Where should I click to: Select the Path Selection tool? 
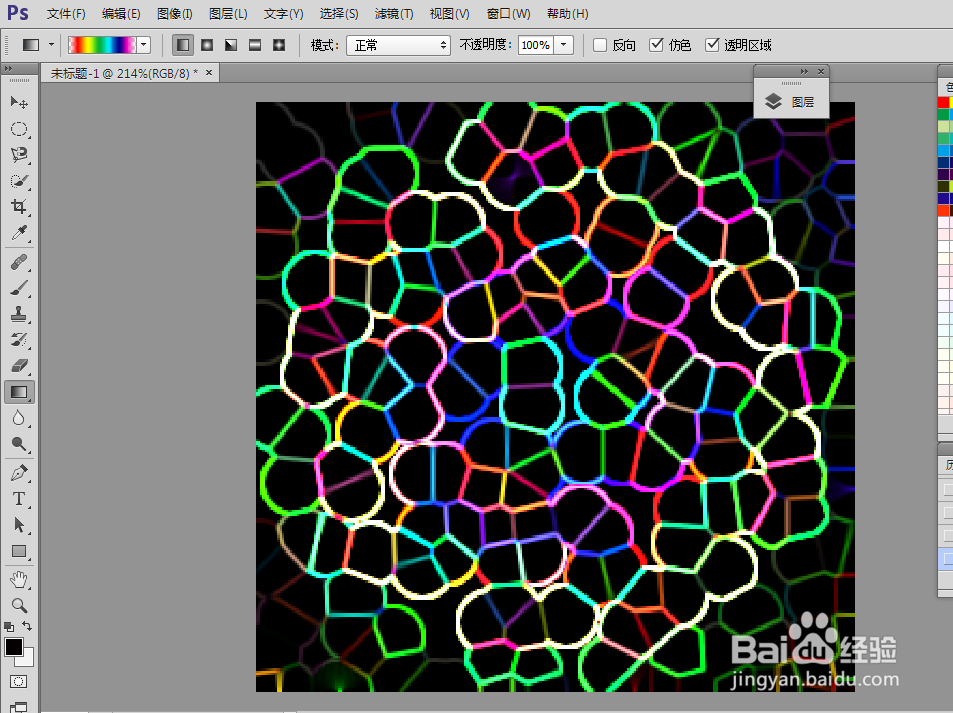tap(19, 525)
